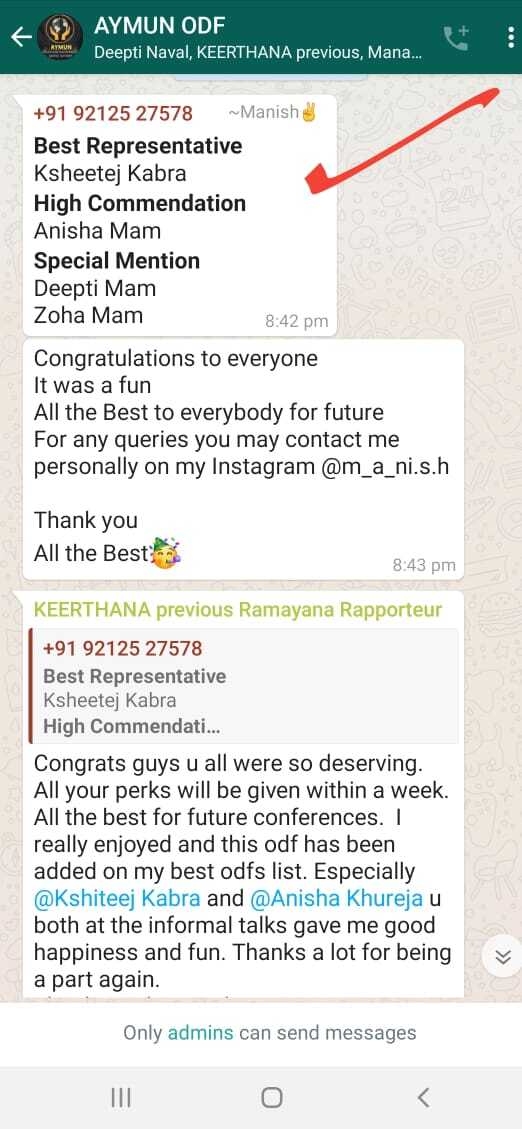Open the three-dot overflow menu

click(x=510, y=37)
